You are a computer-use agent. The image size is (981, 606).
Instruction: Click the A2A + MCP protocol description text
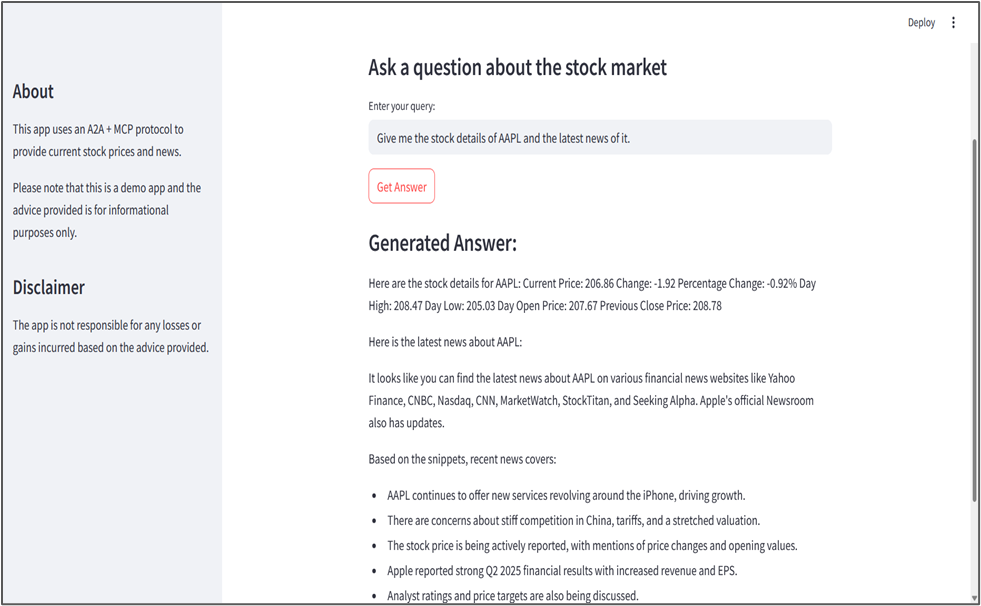point(98,140)
